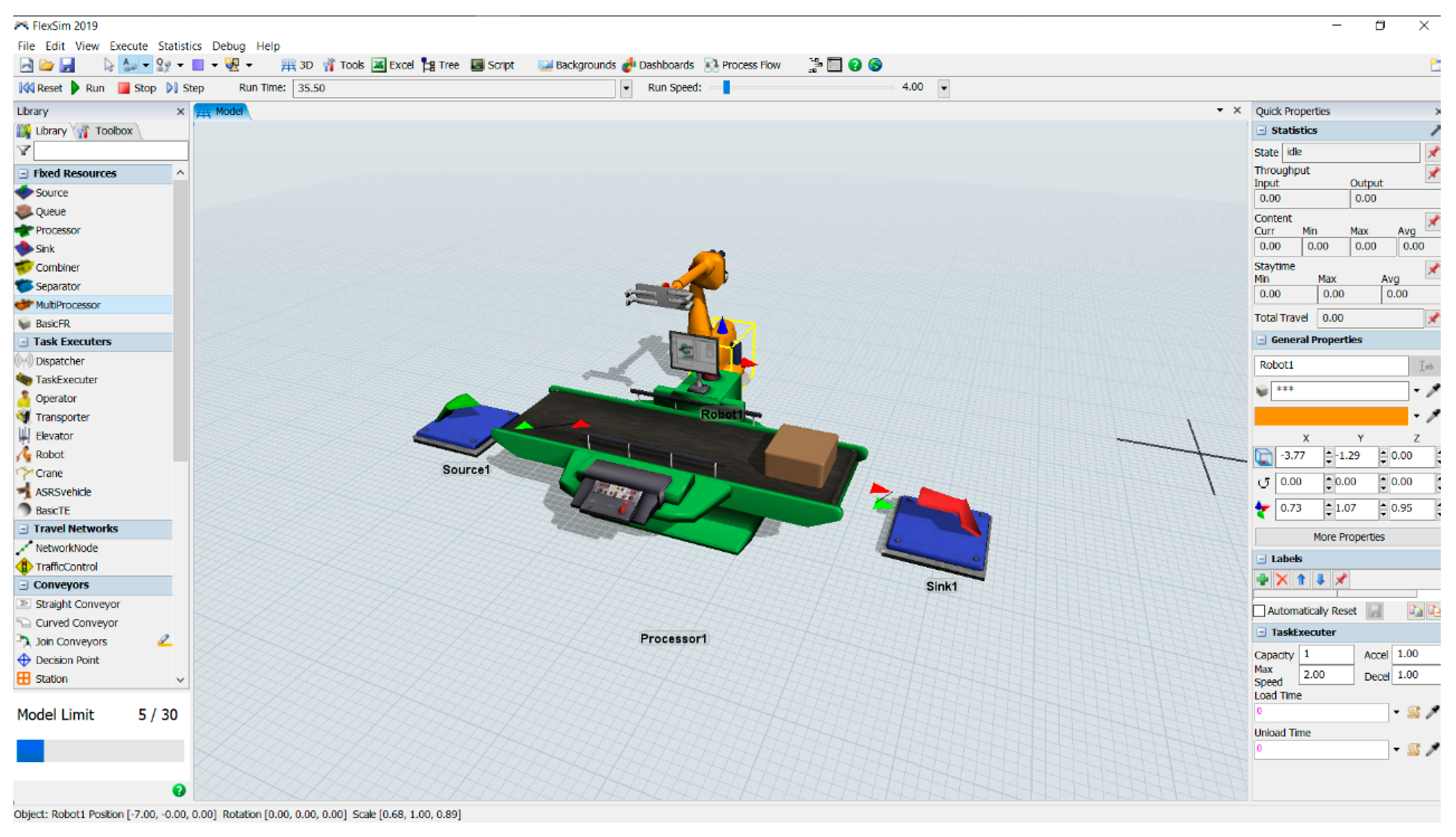The width and height of the screenshot is (1456, 837).
Task: Collapse the Fixed Resources group
Action: [x=23, y=174]
